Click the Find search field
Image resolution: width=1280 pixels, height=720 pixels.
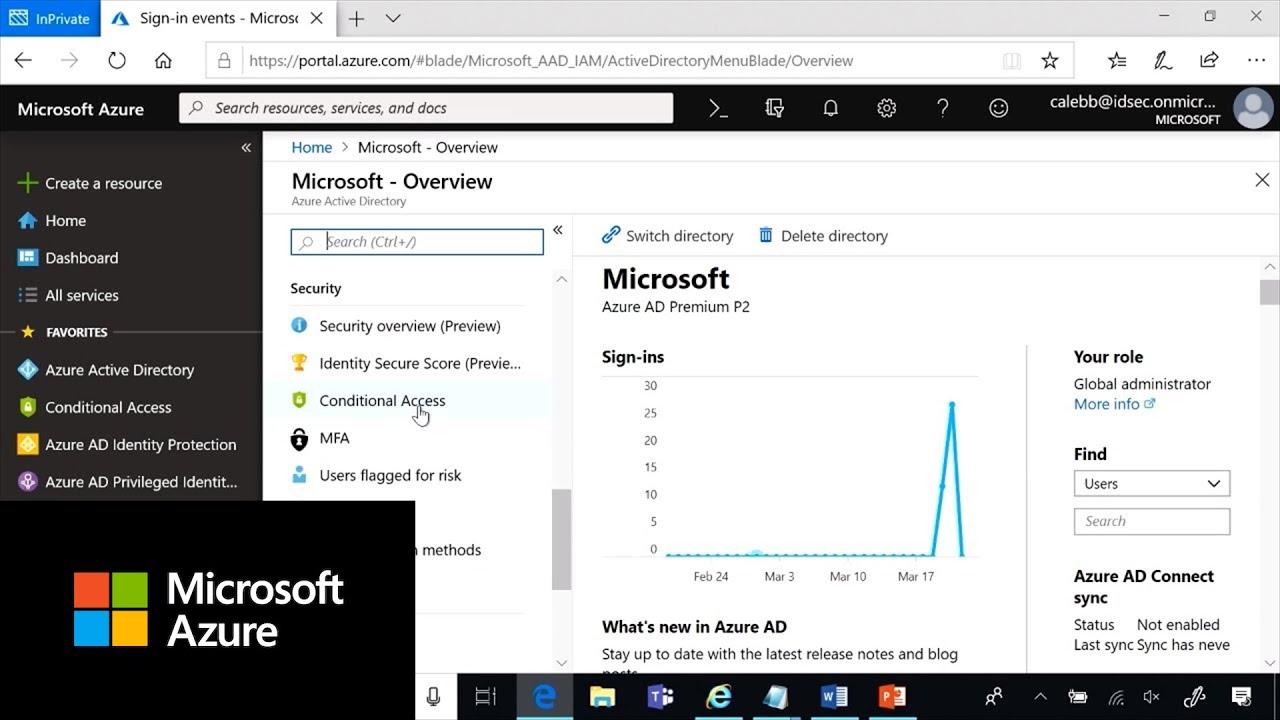1152,521
